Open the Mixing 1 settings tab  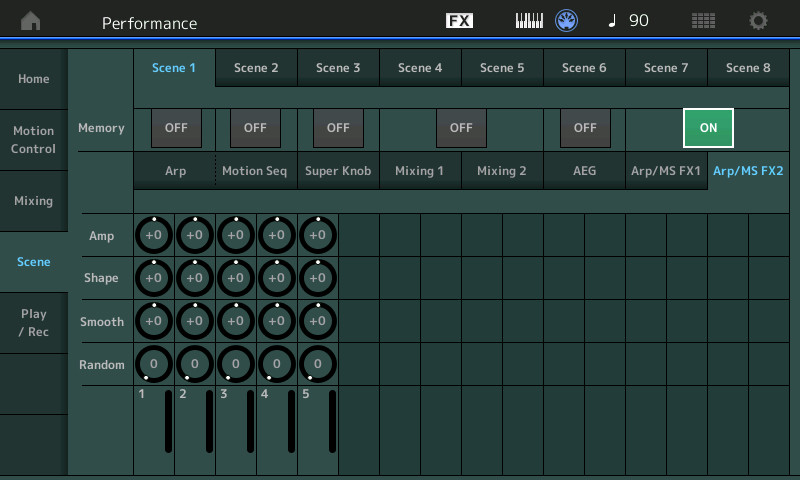coord(420,171)
